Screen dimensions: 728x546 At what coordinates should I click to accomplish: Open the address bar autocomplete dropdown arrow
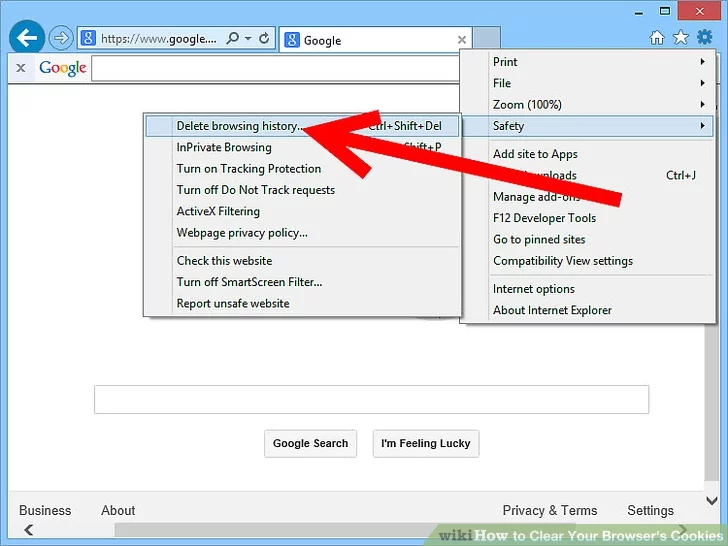248,38
